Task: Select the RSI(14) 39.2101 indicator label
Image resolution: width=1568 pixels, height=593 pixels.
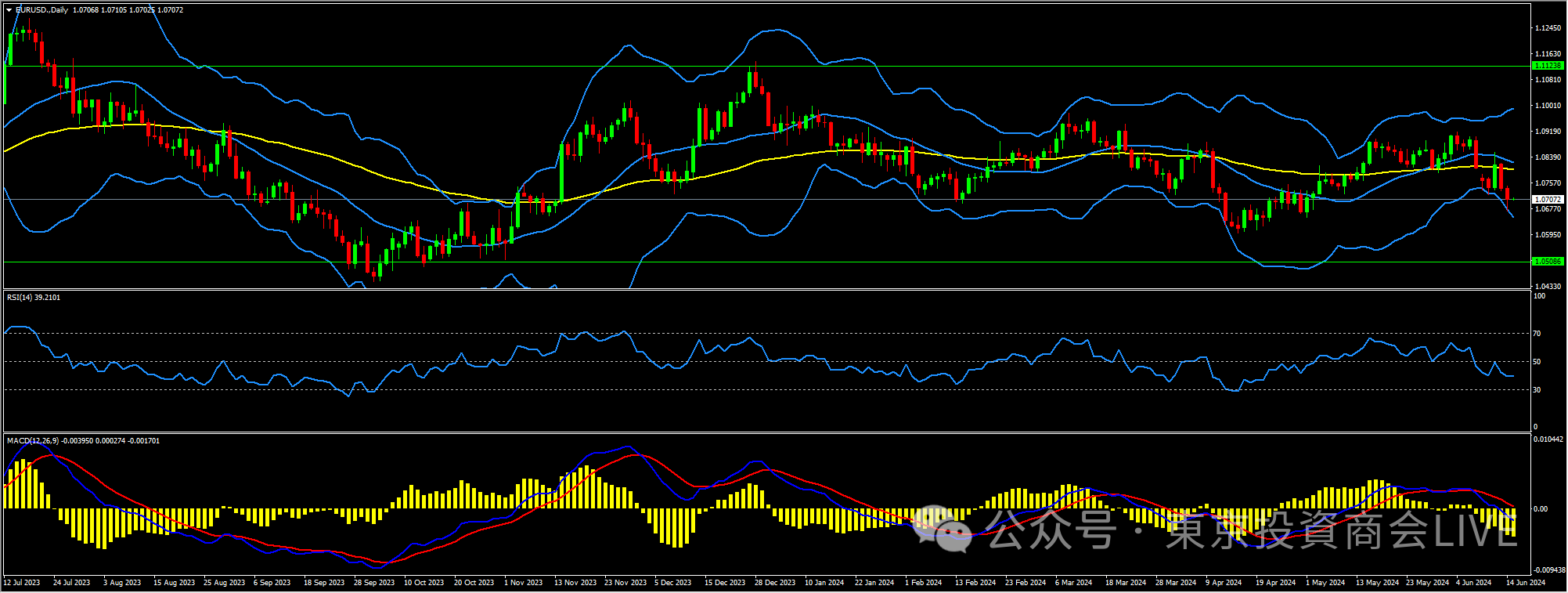Action: point(34,298)
